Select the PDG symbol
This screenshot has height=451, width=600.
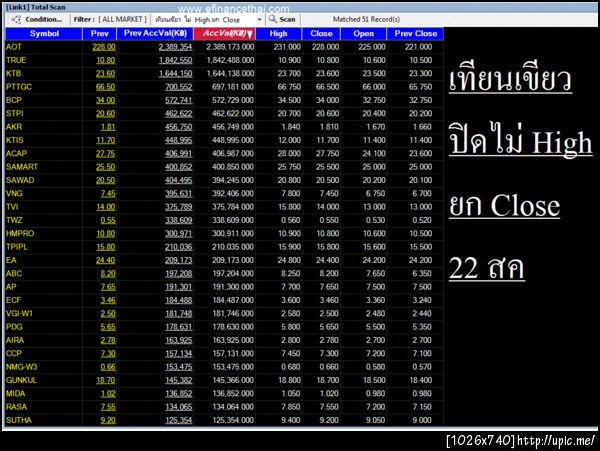(x=14, y=327)
